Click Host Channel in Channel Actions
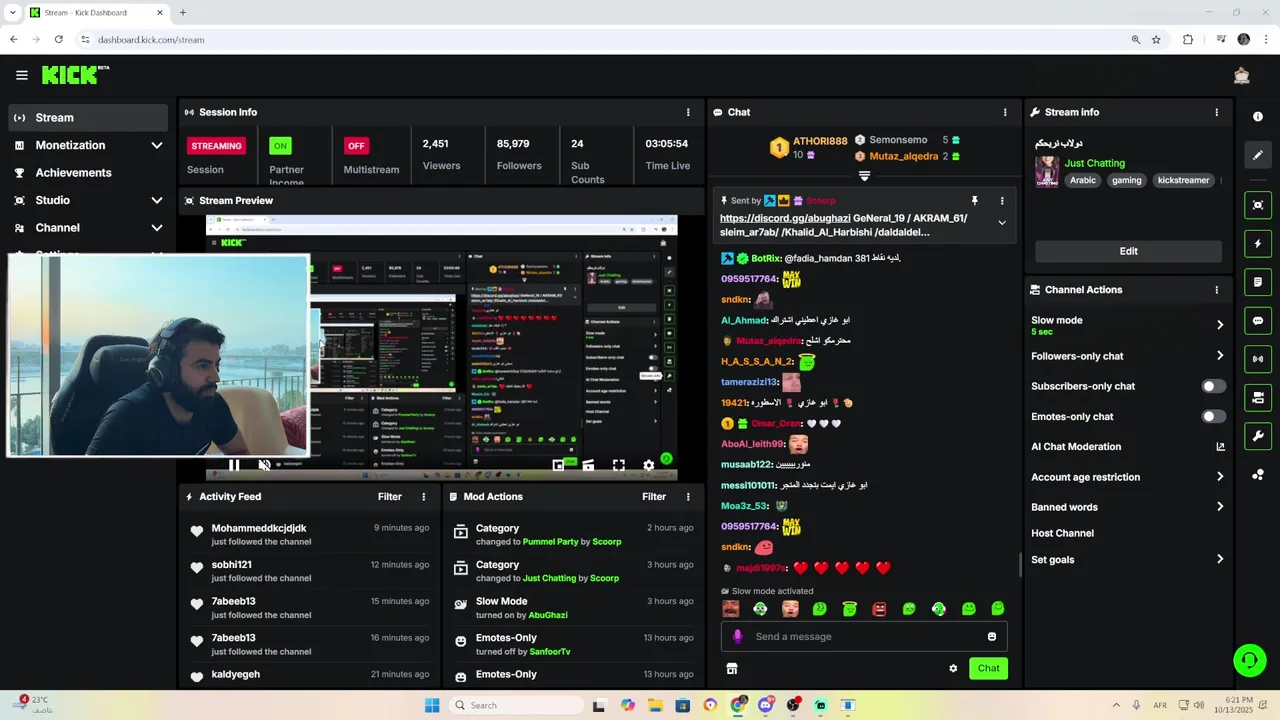 [x=1062, y=534]
